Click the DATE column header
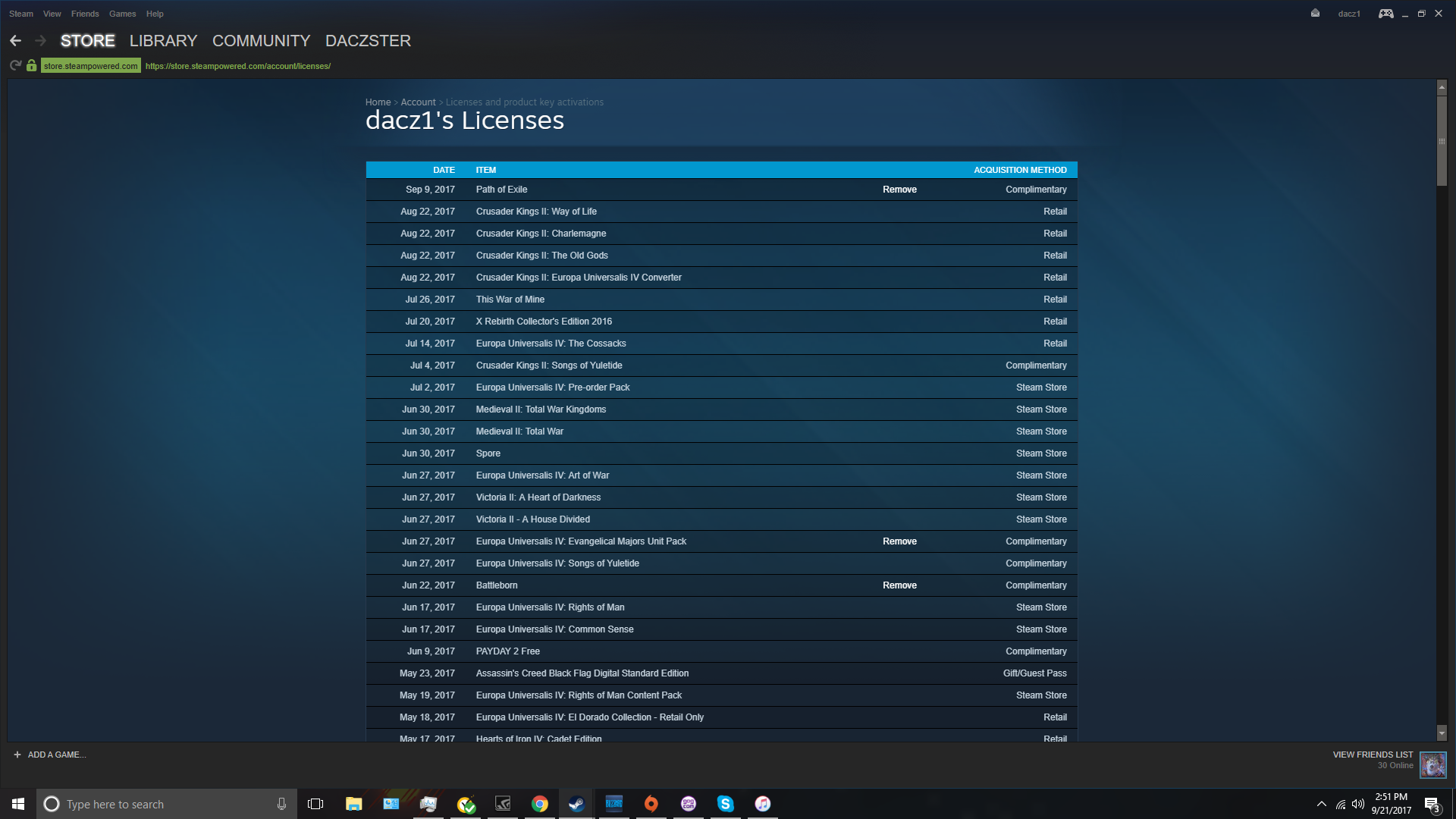Screen dimensions: 1456x819 click(x=444, y=170)
